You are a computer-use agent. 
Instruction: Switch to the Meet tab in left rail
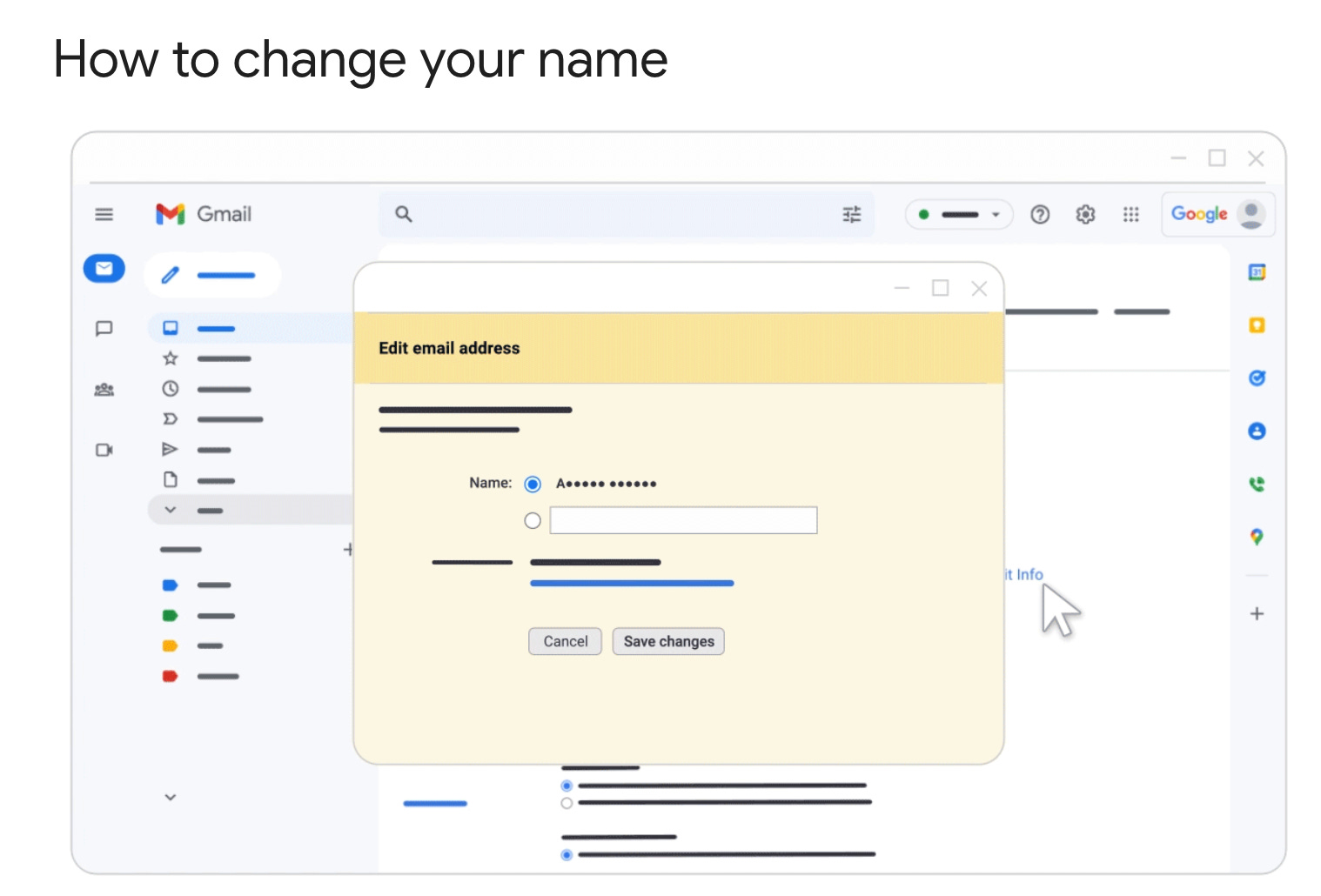pos(104,450)
